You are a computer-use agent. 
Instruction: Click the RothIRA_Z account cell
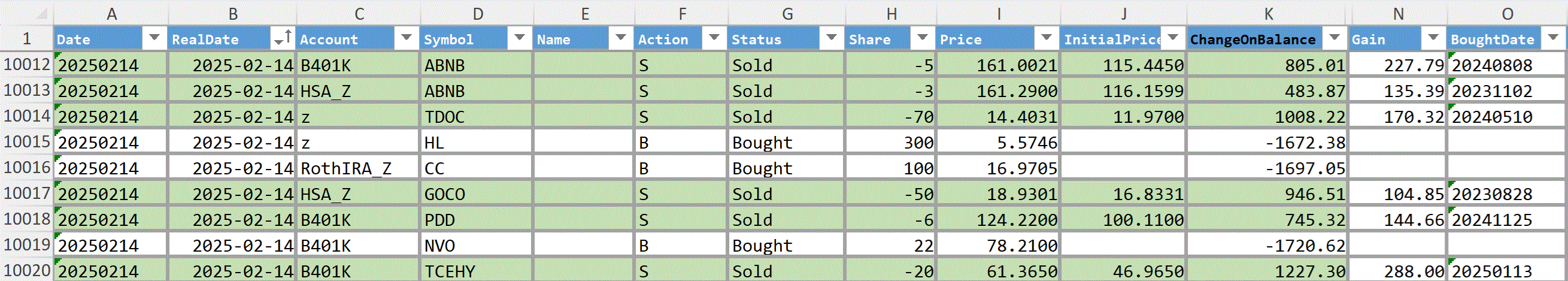(x=357, y=168)
